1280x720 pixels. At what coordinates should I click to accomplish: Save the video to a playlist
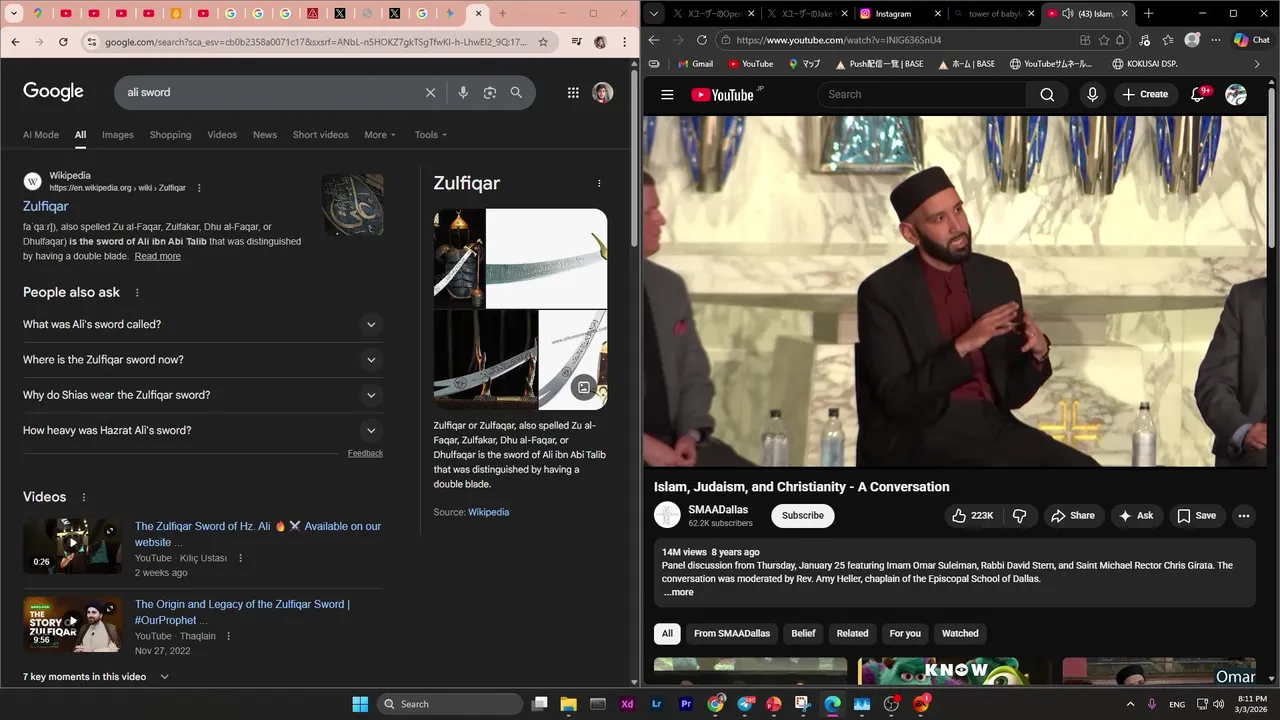[1196, 516]
